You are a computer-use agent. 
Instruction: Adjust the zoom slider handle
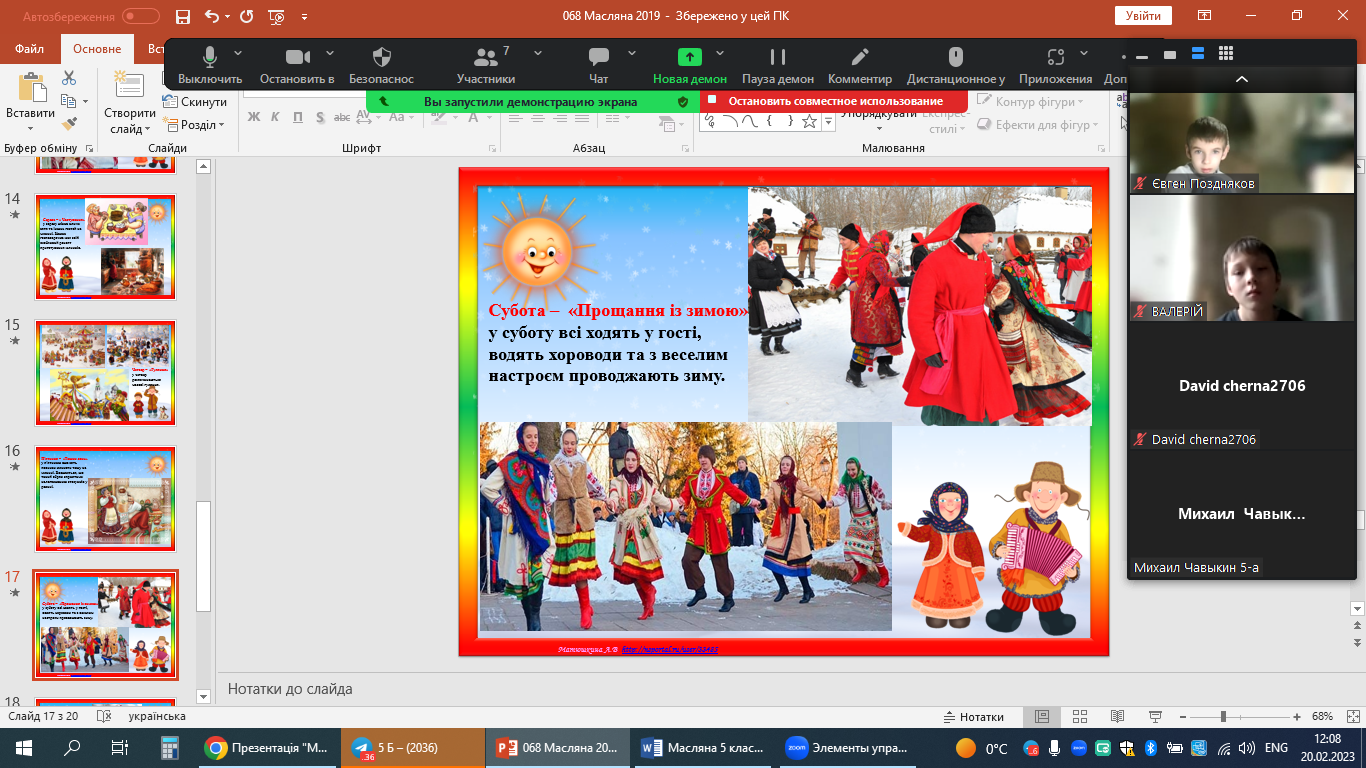coord(1223,717)
